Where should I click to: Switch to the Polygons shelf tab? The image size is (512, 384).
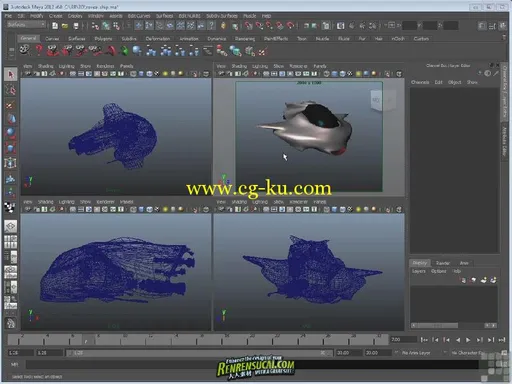(103, 39)
